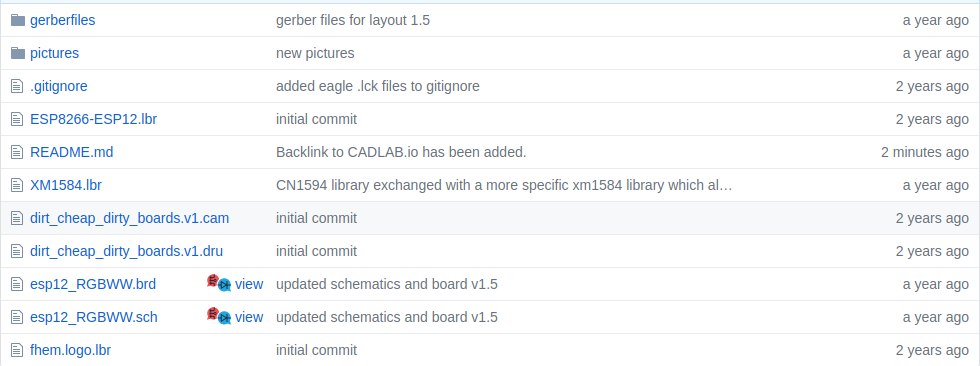The image size is (980, 366).
Task: Click the file icon beside dirt_cheap_dirty_boards.v1.dru
Action: pos(16,251)
